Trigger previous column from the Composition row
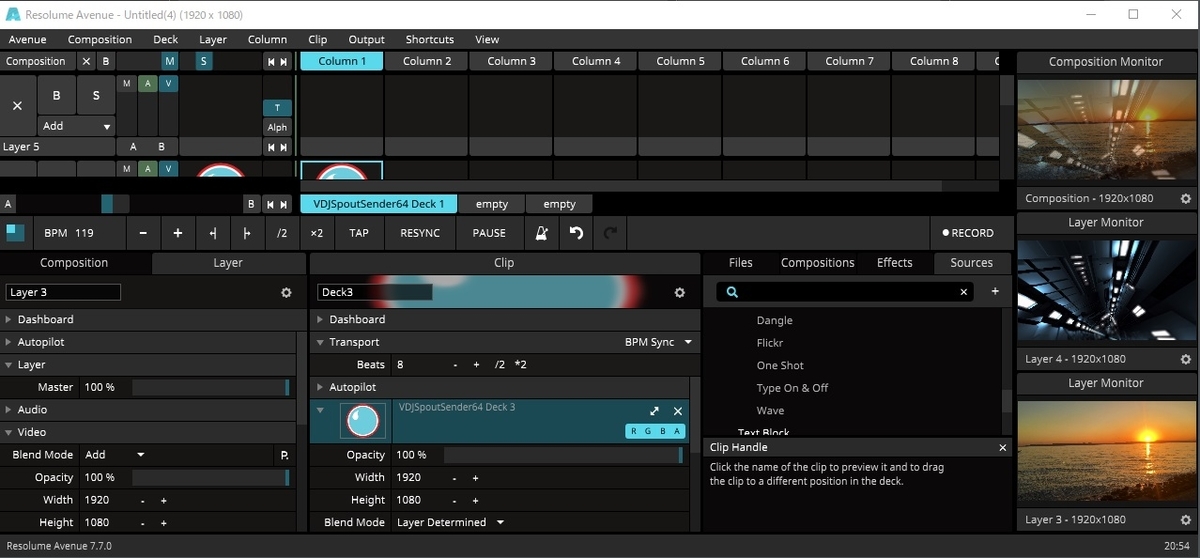Image resolution: width=1200 pixels, height=558 pixels. [x=270, y=62]
